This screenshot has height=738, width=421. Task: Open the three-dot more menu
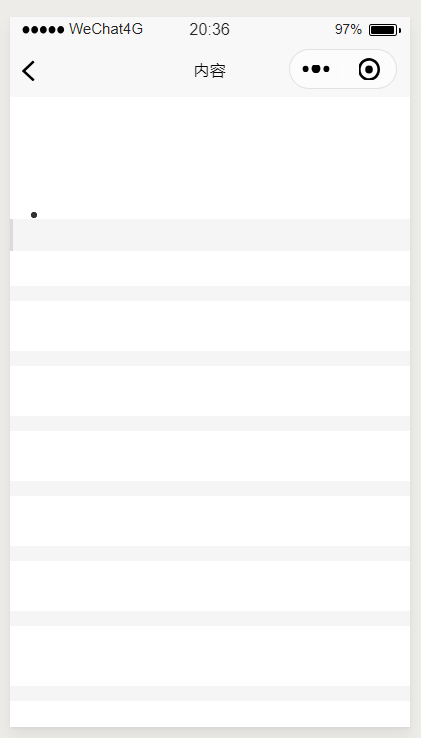click(316, 69)
